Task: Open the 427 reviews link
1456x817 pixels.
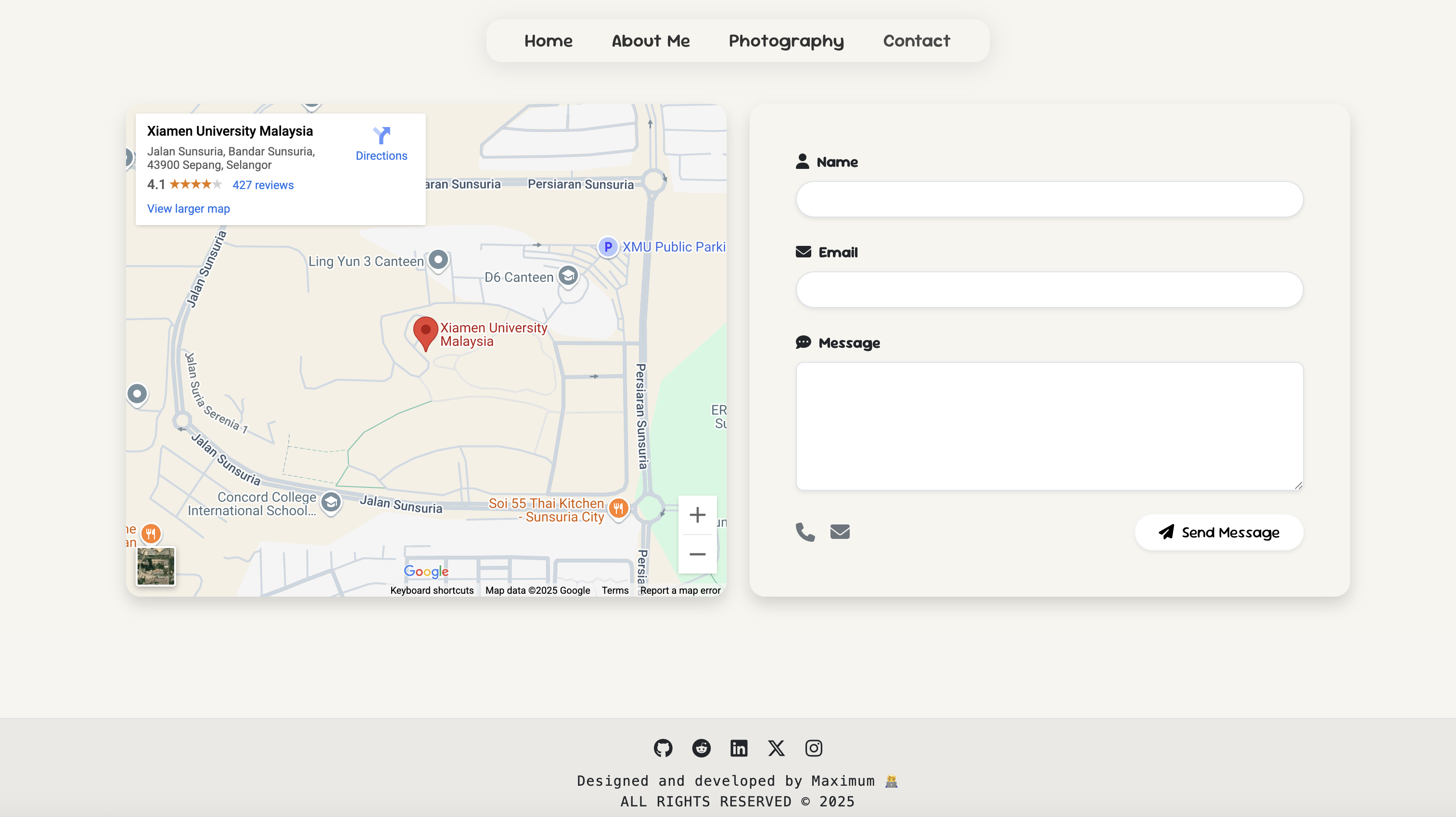Action: pyautogui.click(x=263, y=185)
